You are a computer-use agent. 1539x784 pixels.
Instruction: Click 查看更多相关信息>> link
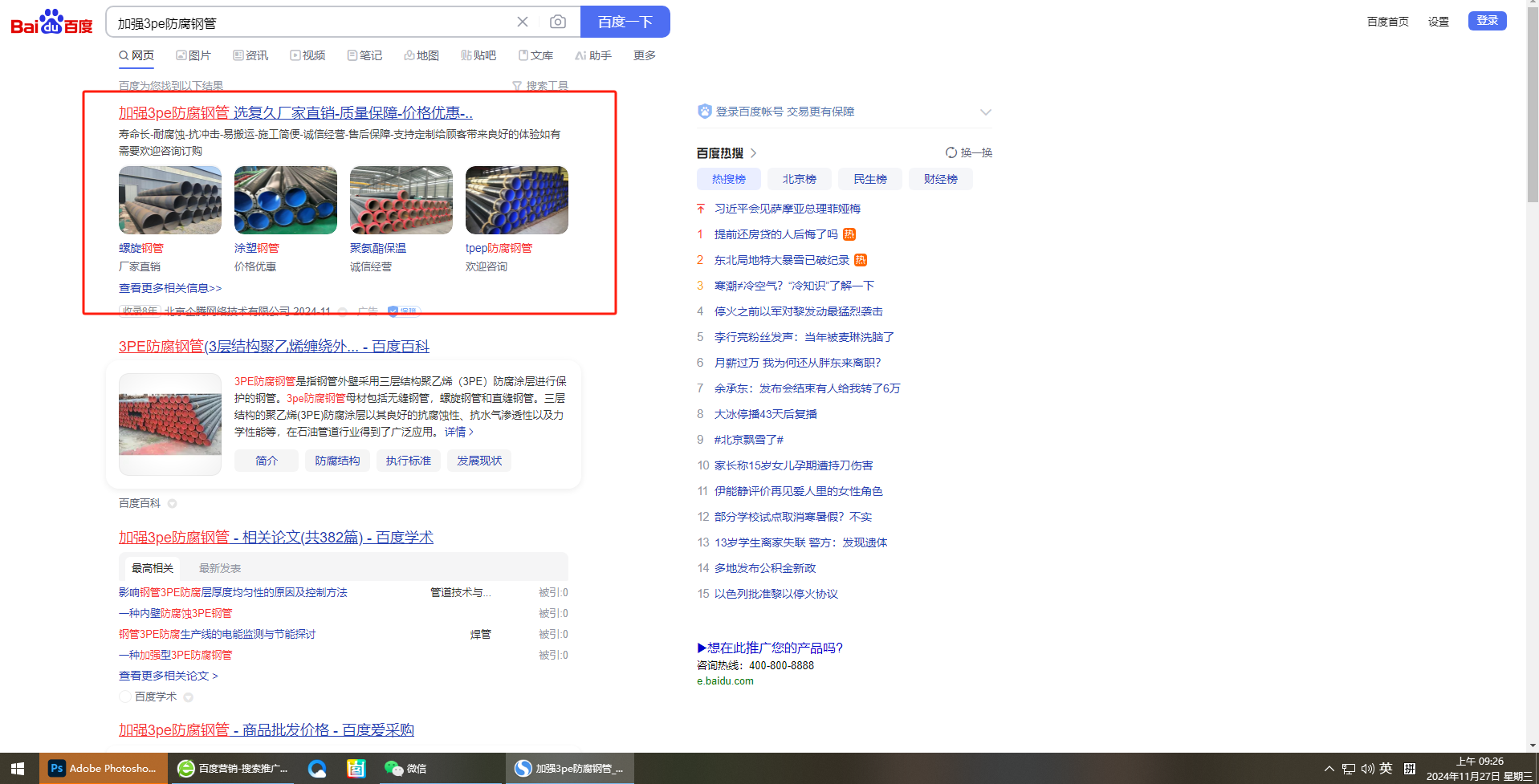tap(170, 288)
